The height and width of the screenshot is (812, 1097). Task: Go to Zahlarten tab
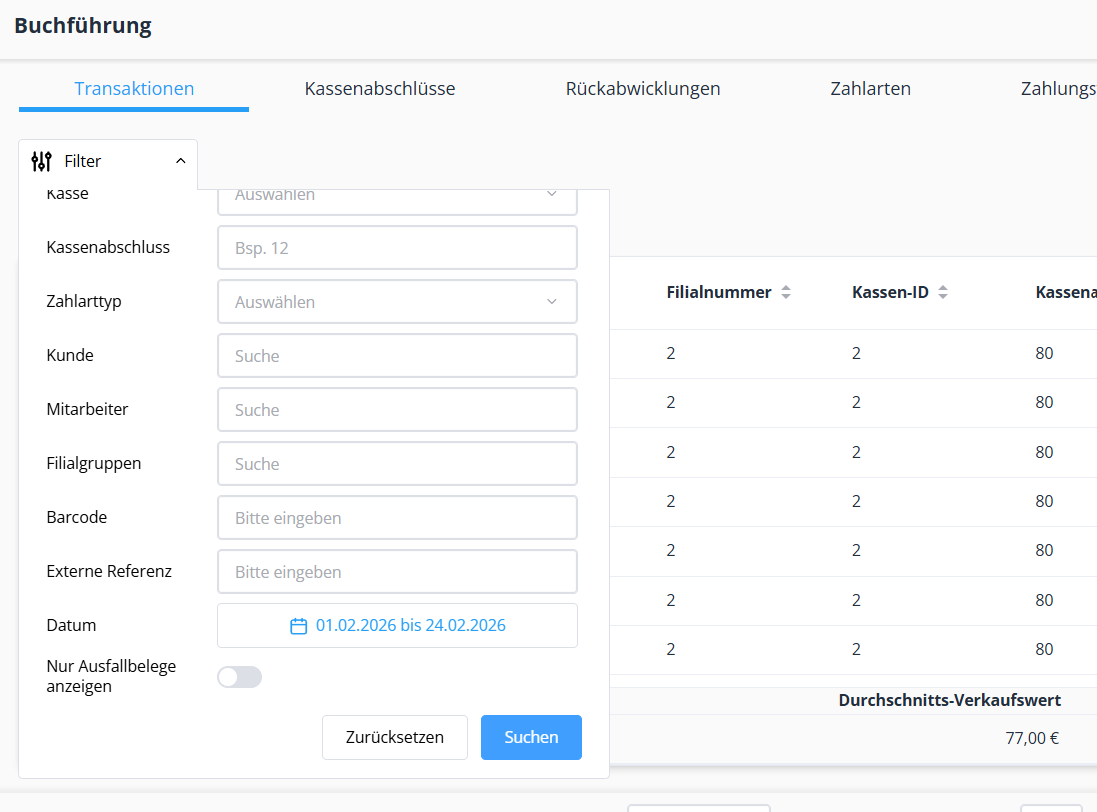[x=870, y=89]
